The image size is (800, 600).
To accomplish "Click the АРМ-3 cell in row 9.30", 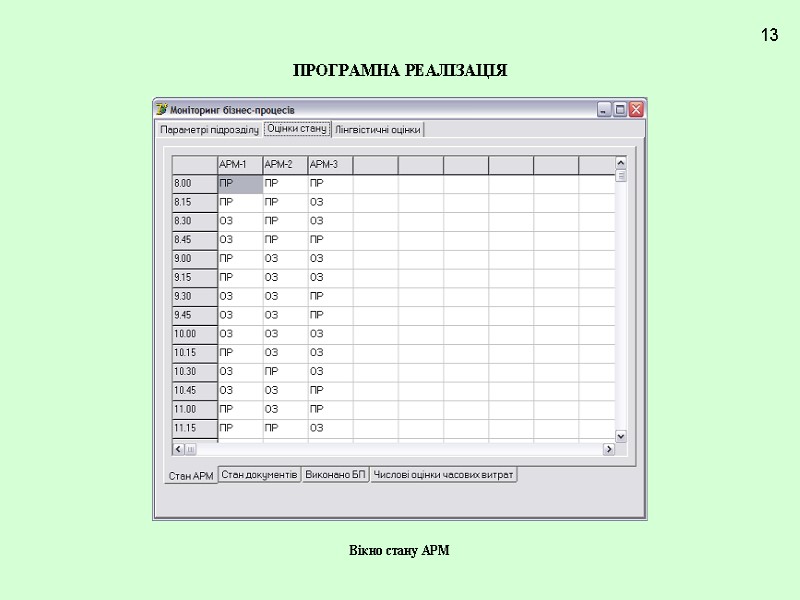I will 330,297.
